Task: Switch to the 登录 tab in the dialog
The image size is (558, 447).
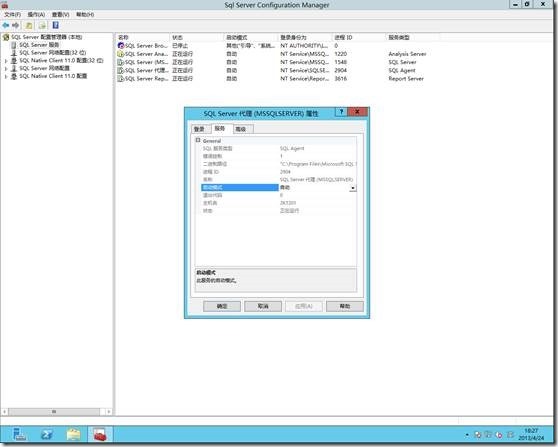Action: tap(199, 129)
